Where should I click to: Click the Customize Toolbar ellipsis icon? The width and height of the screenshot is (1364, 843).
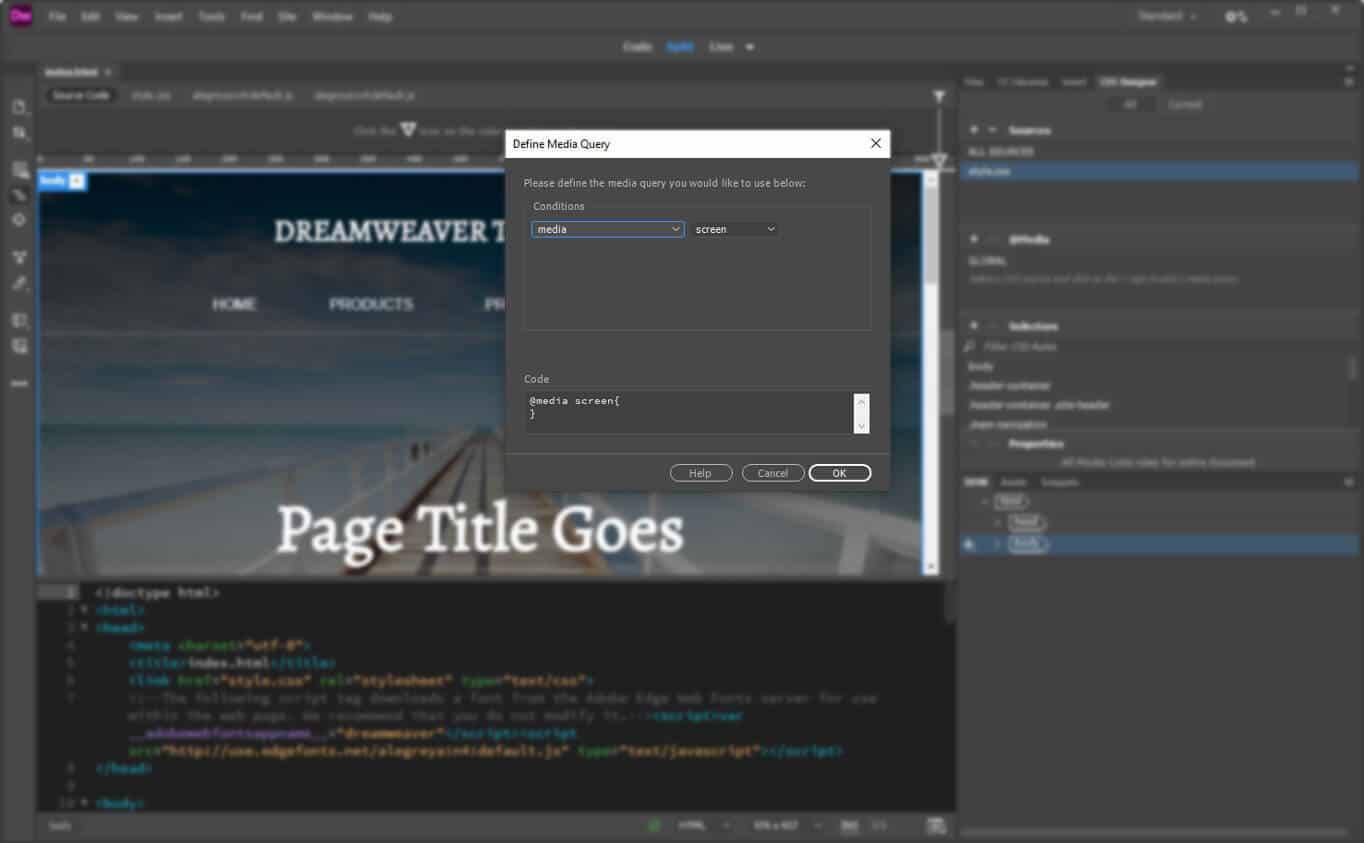19,383
